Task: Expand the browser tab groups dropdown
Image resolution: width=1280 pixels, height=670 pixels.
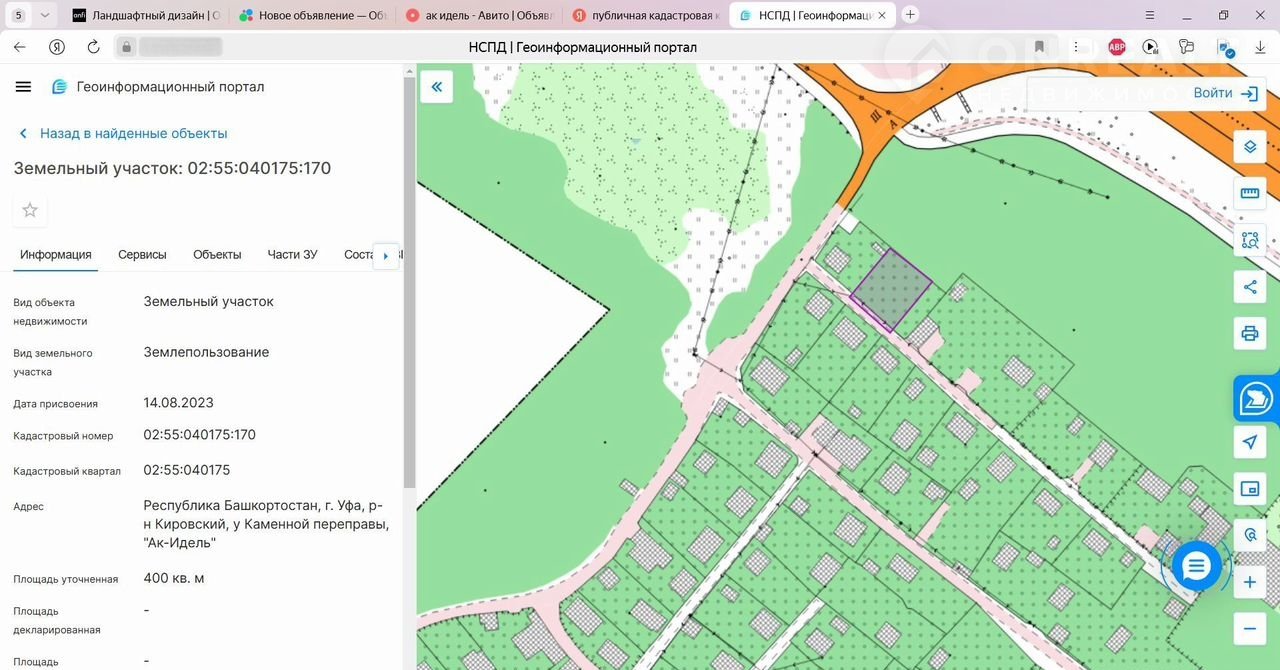Action: 45,15
